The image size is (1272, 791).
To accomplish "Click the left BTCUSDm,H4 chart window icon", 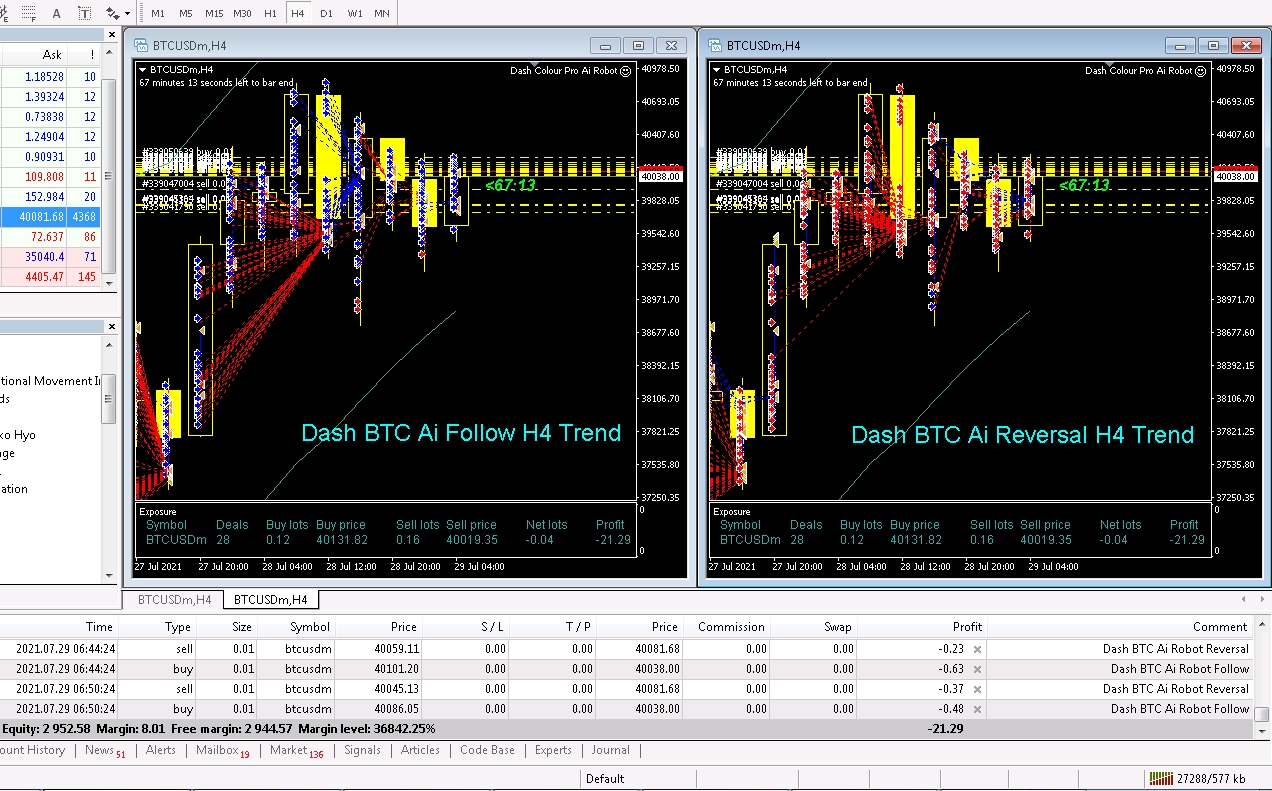I will tap(139, 45).
